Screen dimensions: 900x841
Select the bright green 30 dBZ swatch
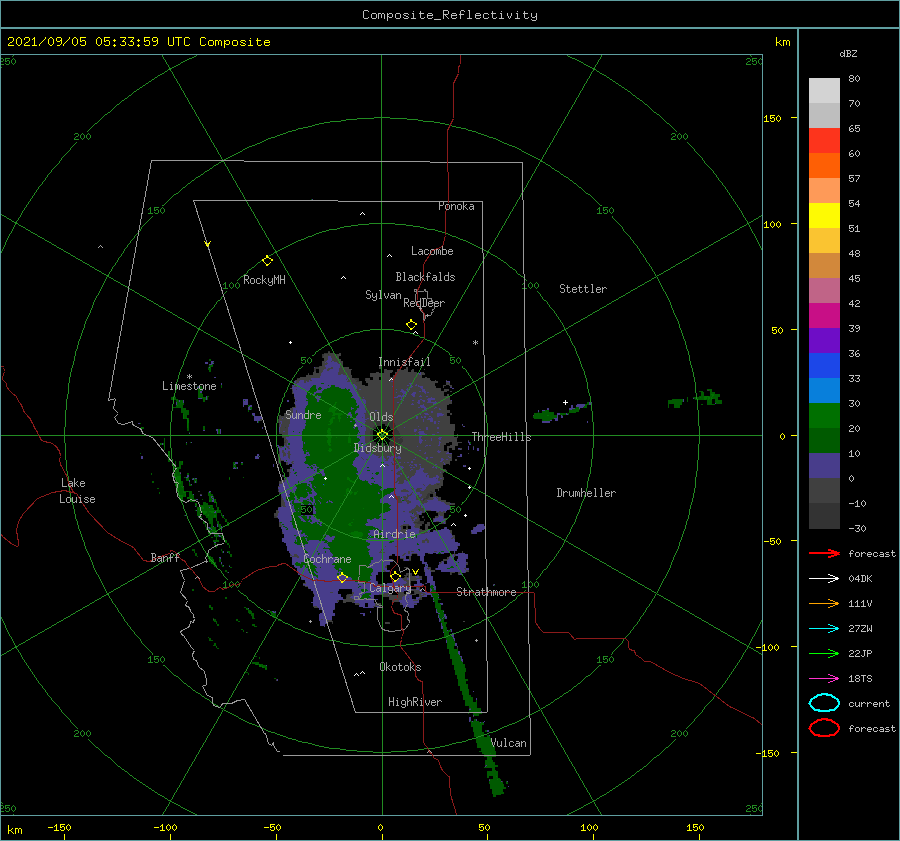(824, 415)
